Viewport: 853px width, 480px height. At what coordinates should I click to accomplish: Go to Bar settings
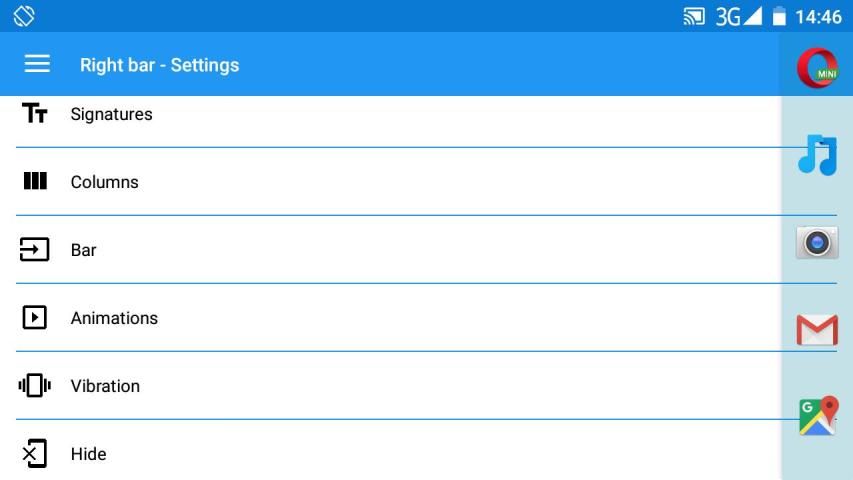tap(84, 250)
